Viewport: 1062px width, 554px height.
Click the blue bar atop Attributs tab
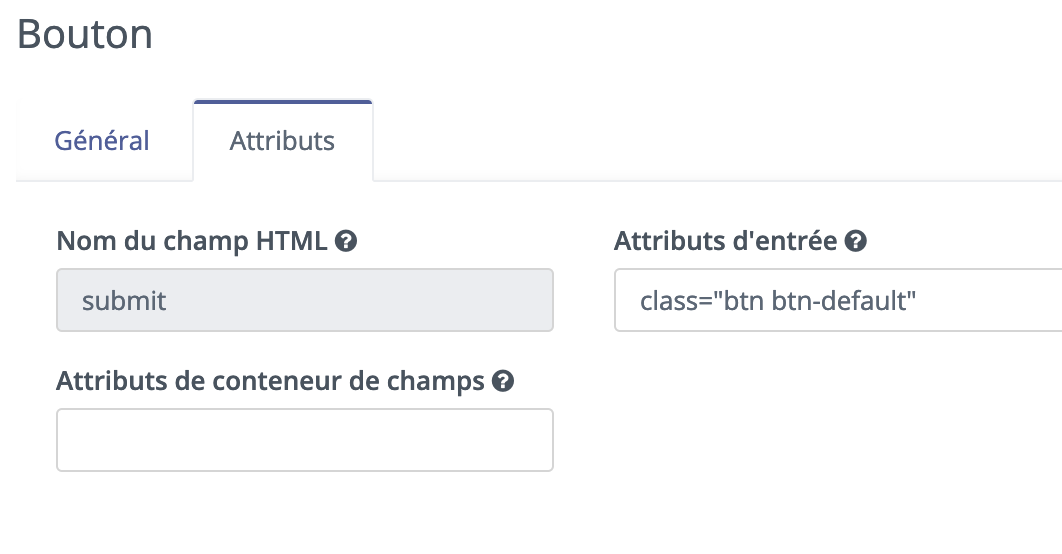[282, 102]
